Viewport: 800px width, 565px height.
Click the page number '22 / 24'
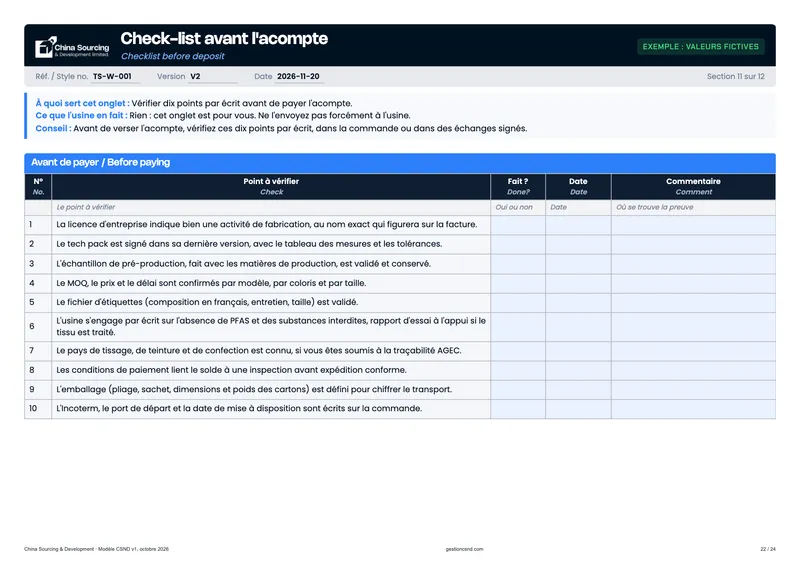click(x=767, y=549)
